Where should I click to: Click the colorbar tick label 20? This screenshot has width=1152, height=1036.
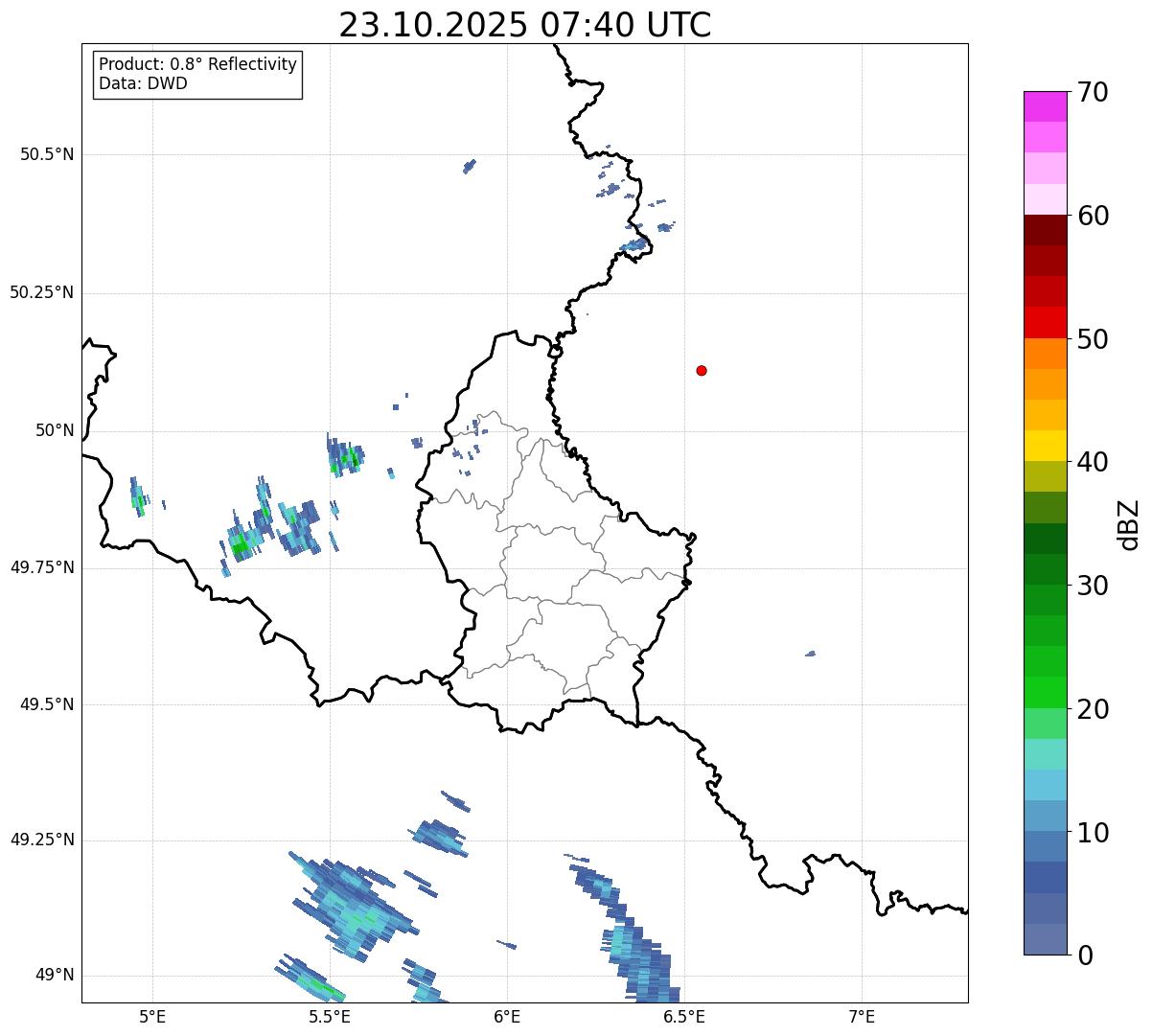pyautogui.click(x=1093, y=709)
